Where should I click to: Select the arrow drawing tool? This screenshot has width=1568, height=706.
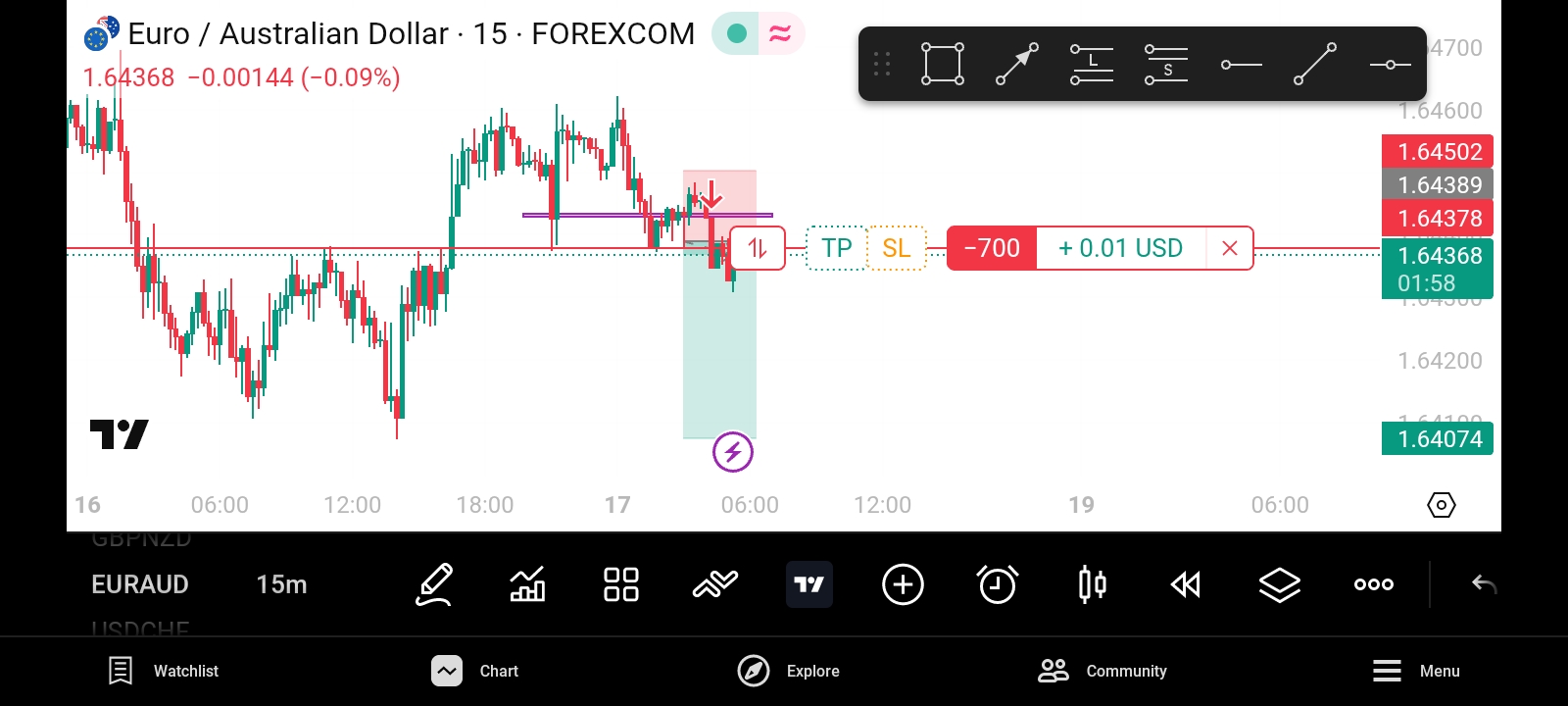pos(1017,64)
